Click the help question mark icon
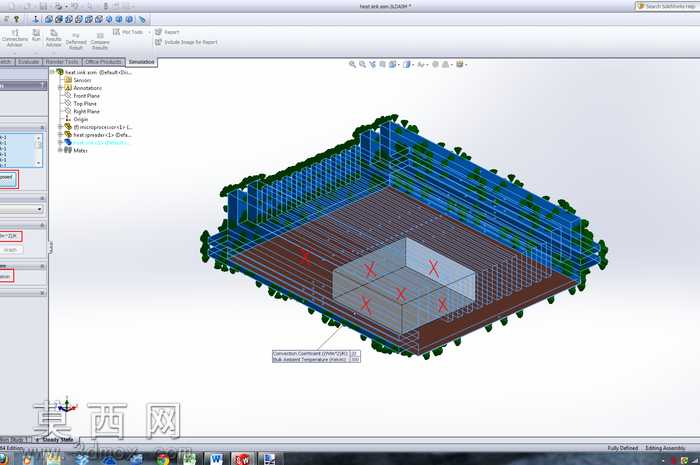This screenshot has height=465, width=700. (17, 19)
